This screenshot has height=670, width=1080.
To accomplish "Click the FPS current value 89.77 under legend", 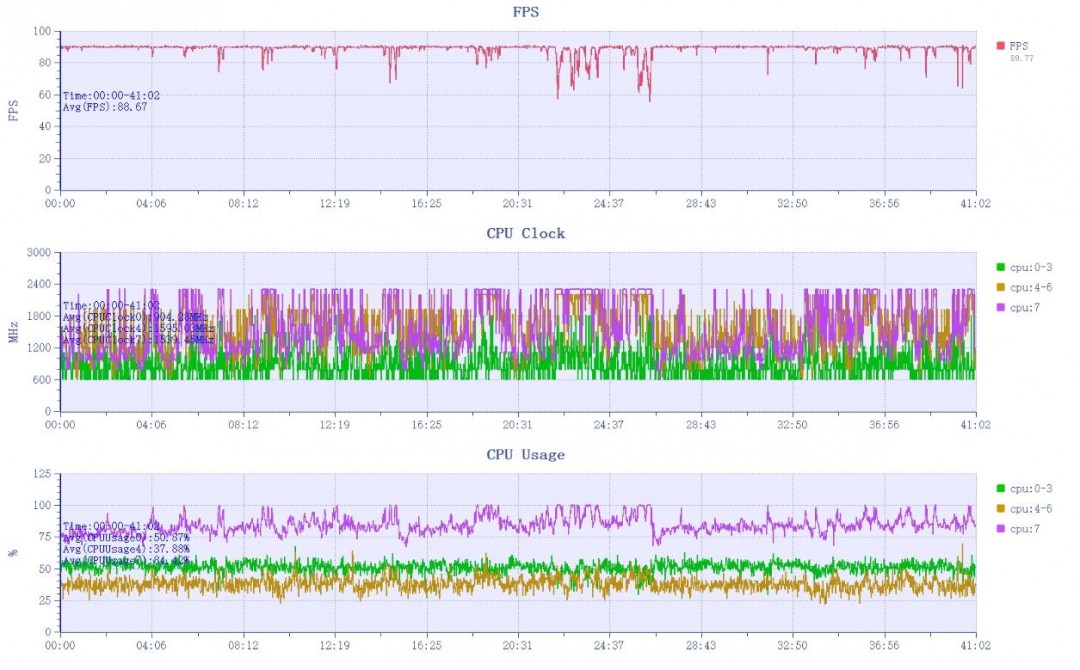I will pos(1021,59).
